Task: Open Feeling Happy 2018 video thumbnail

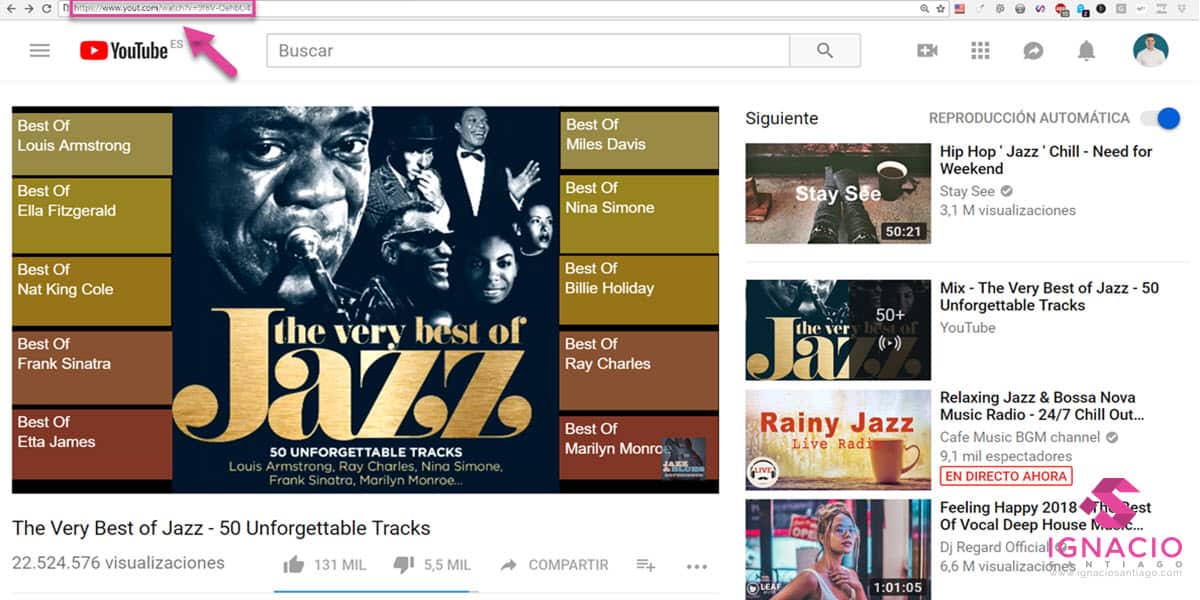Action: [x=838, y=549]
